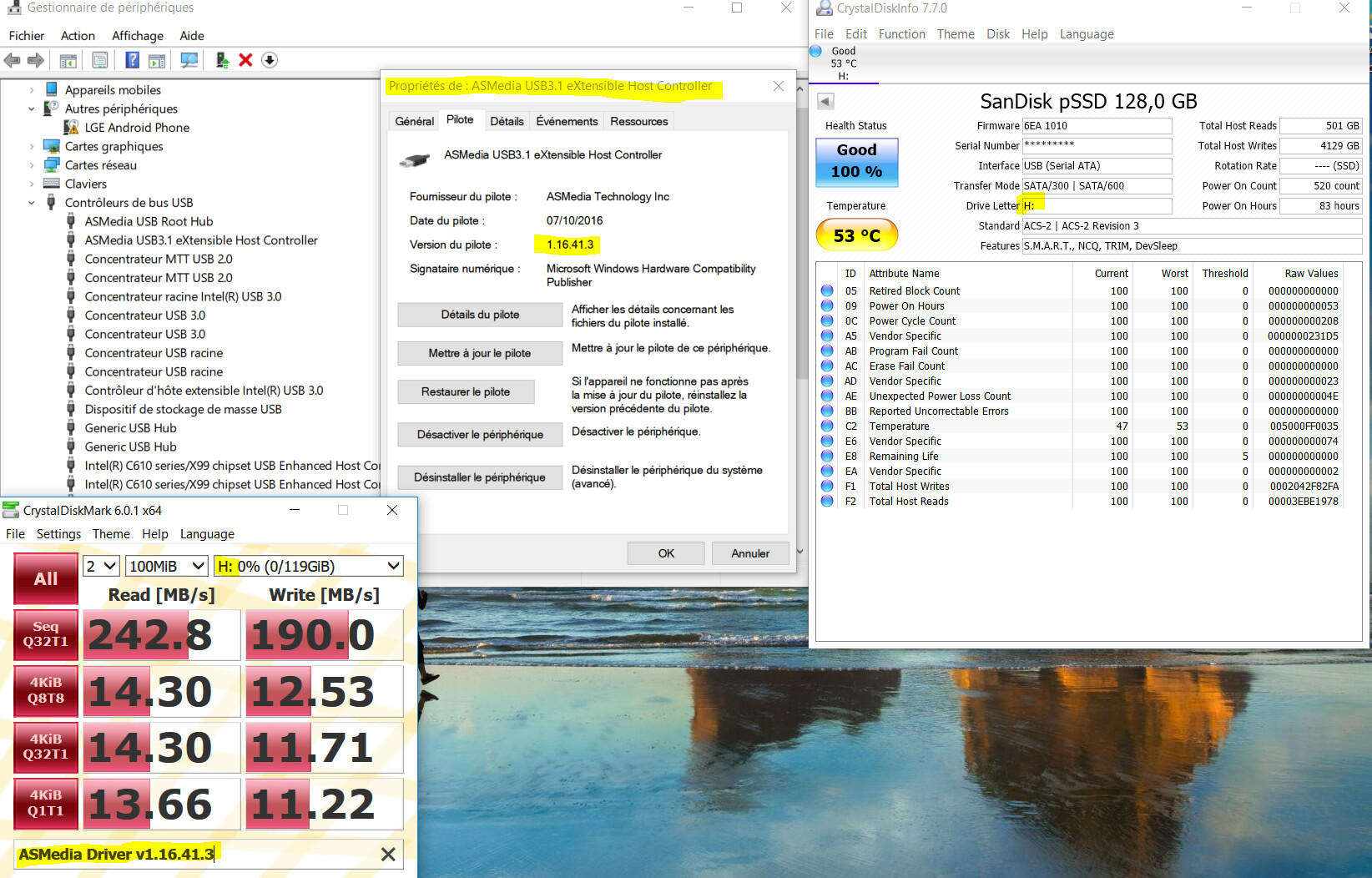Viewport: 1372px width, 878px height.
Task: Open the test count dropdown showing 2
Action: (x=102, y=566)
